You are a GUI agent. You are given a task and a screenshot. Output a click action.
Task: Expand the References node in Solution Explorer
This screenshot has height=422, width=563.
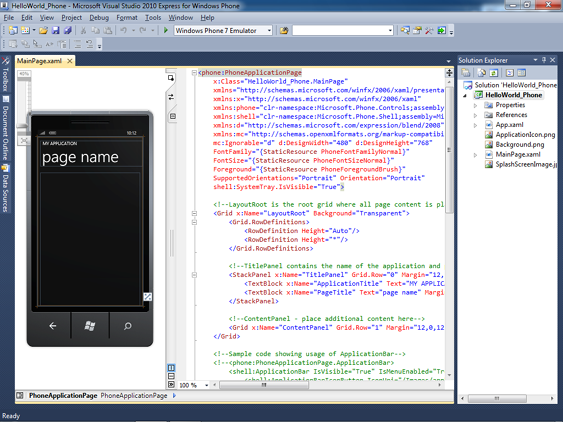point(475,115)
